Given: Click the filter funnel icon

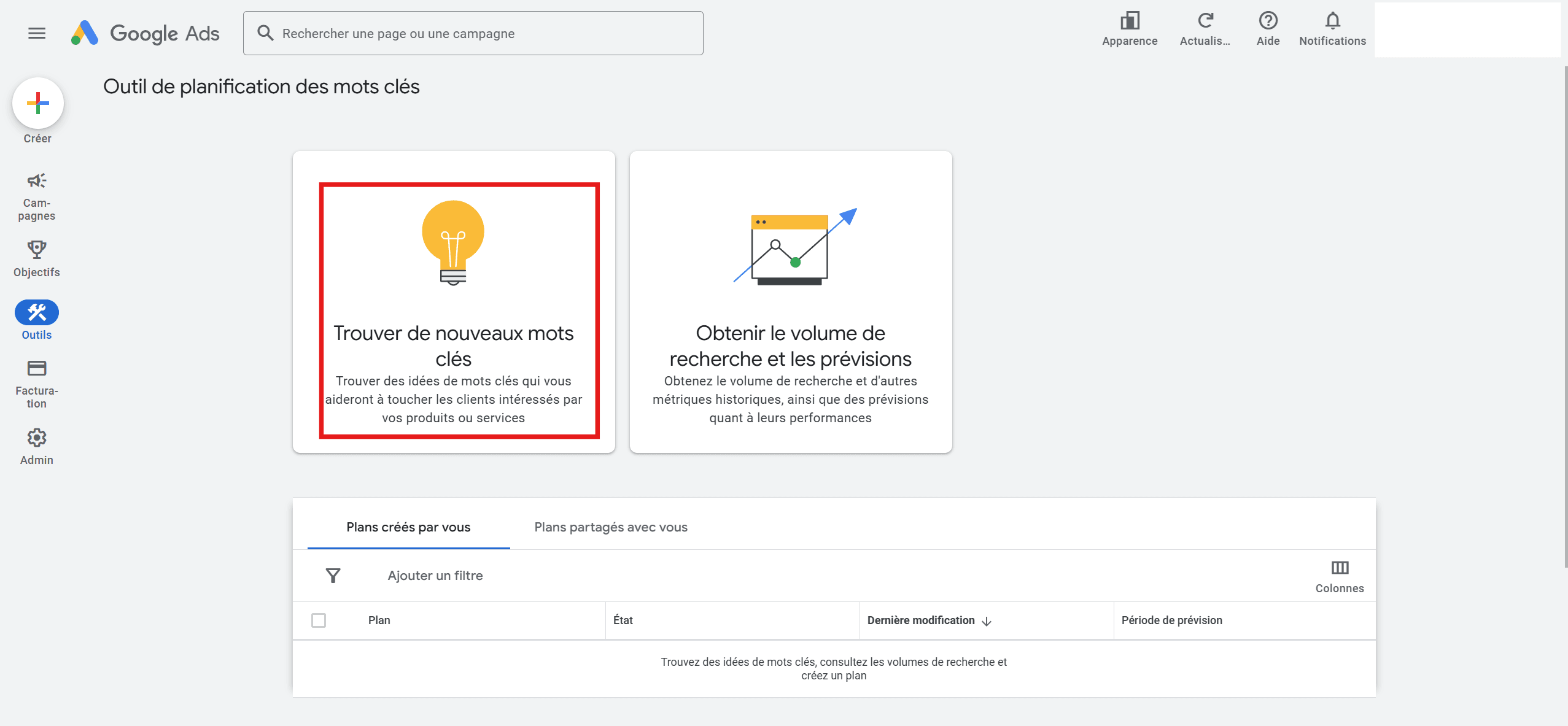Looking at the screenshot, I should tap(333, 576).
